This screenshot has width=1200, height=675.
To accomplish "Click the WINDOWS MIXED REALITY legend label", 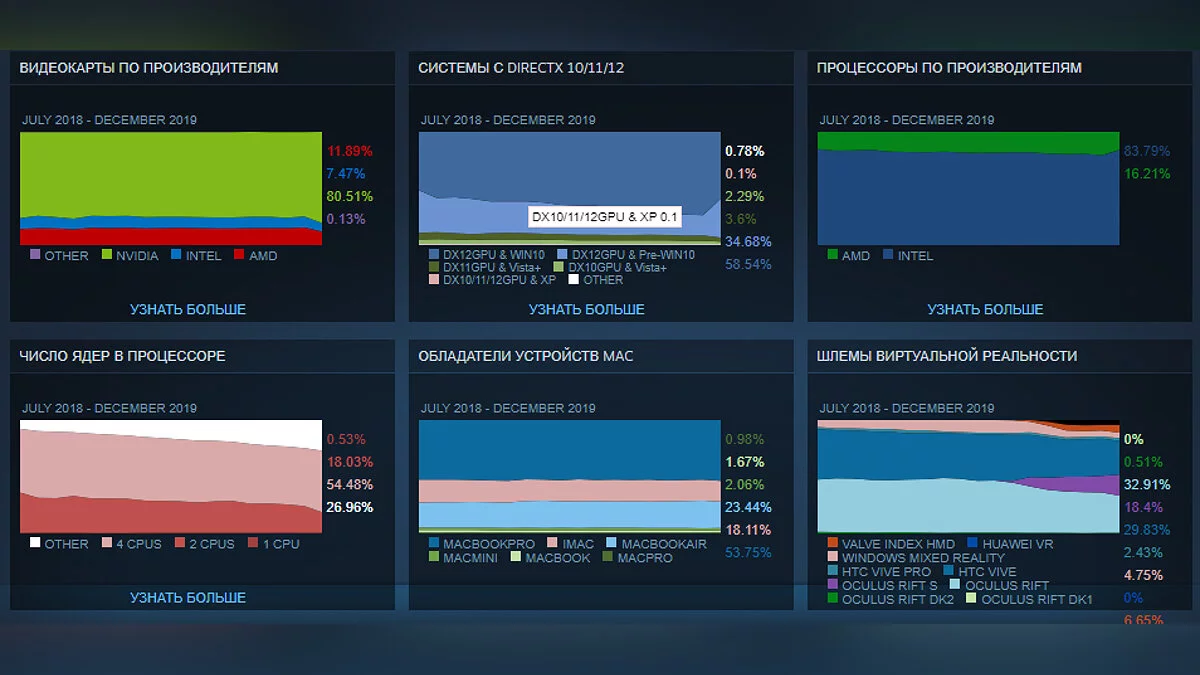I will click(923, 557).
